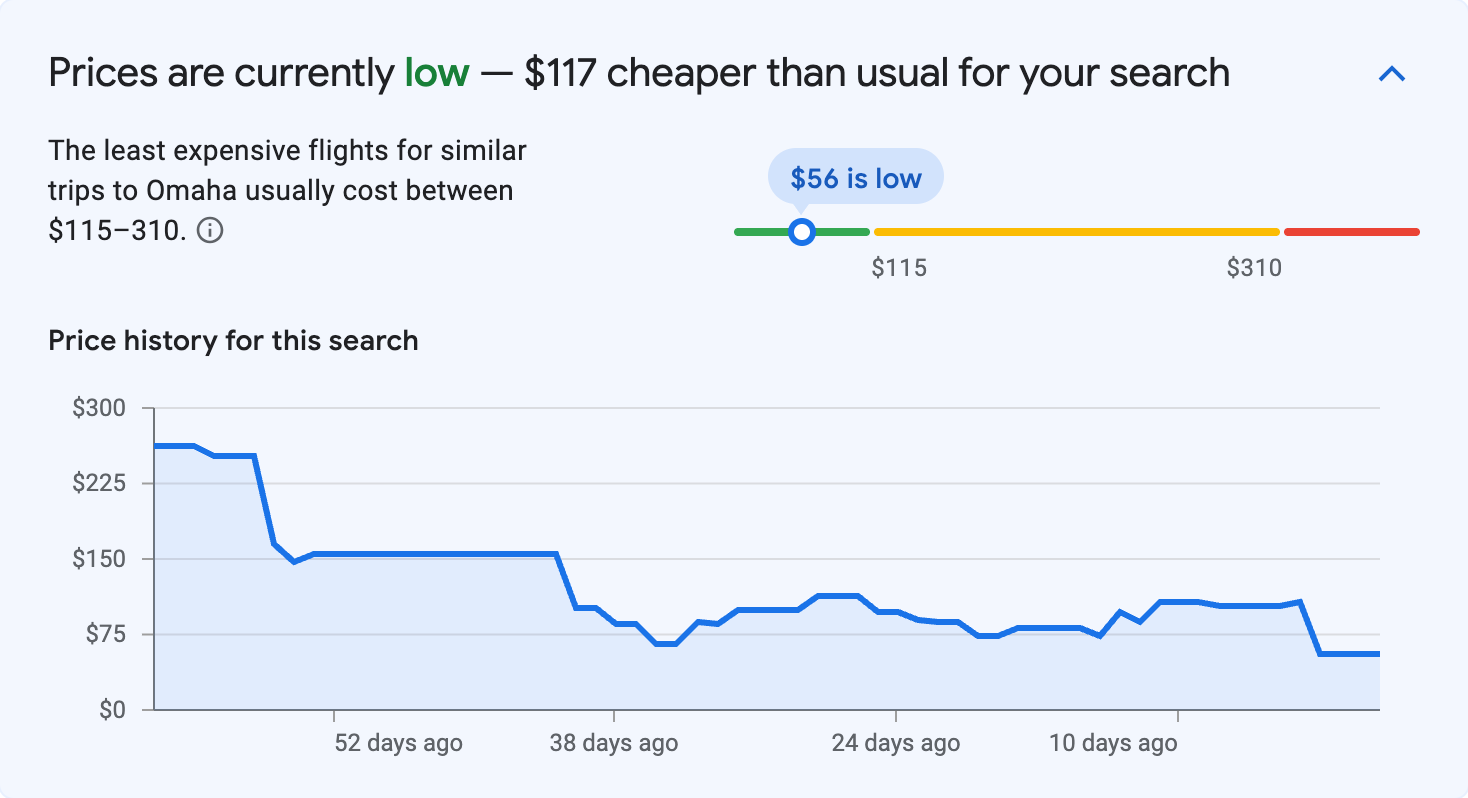Click the '$310' label under the slider
The image size is (1468, 798).
pyautogui.click(x=1254, y=267)
